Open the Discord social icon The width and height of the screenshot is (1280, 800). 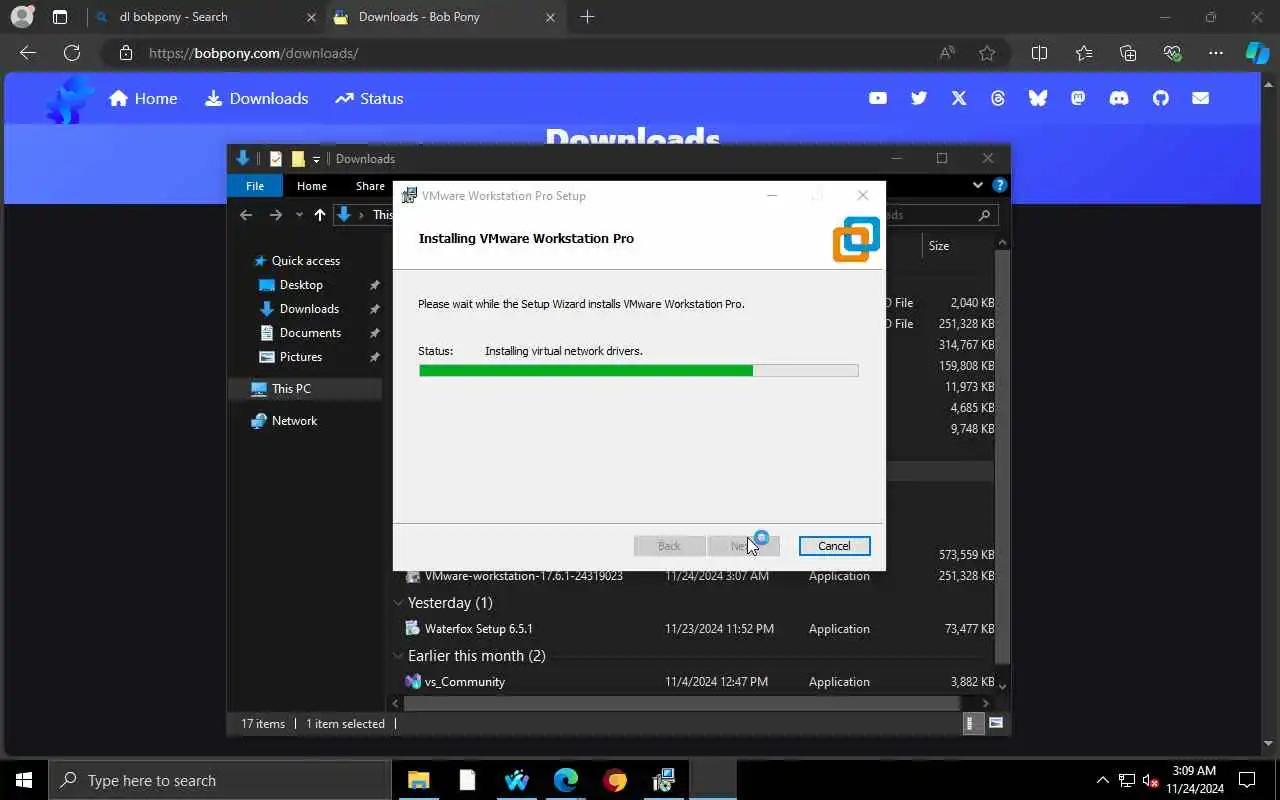(1119, 98)
